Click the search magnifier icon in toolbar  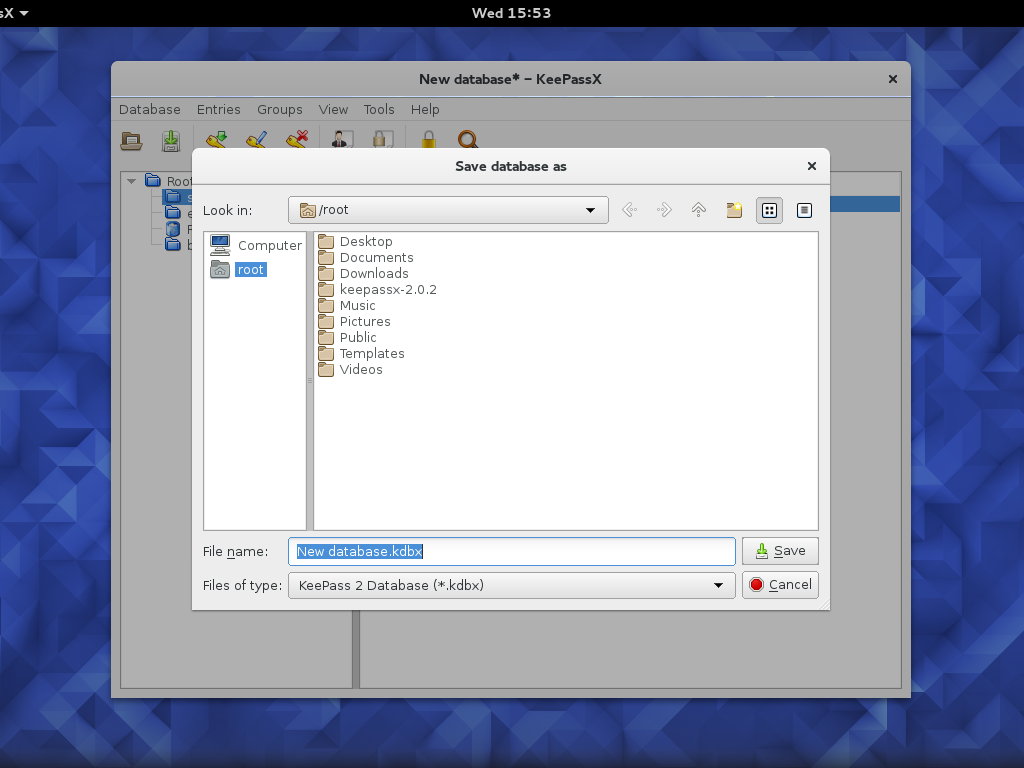pyautogui.click(x=468, y=139)
